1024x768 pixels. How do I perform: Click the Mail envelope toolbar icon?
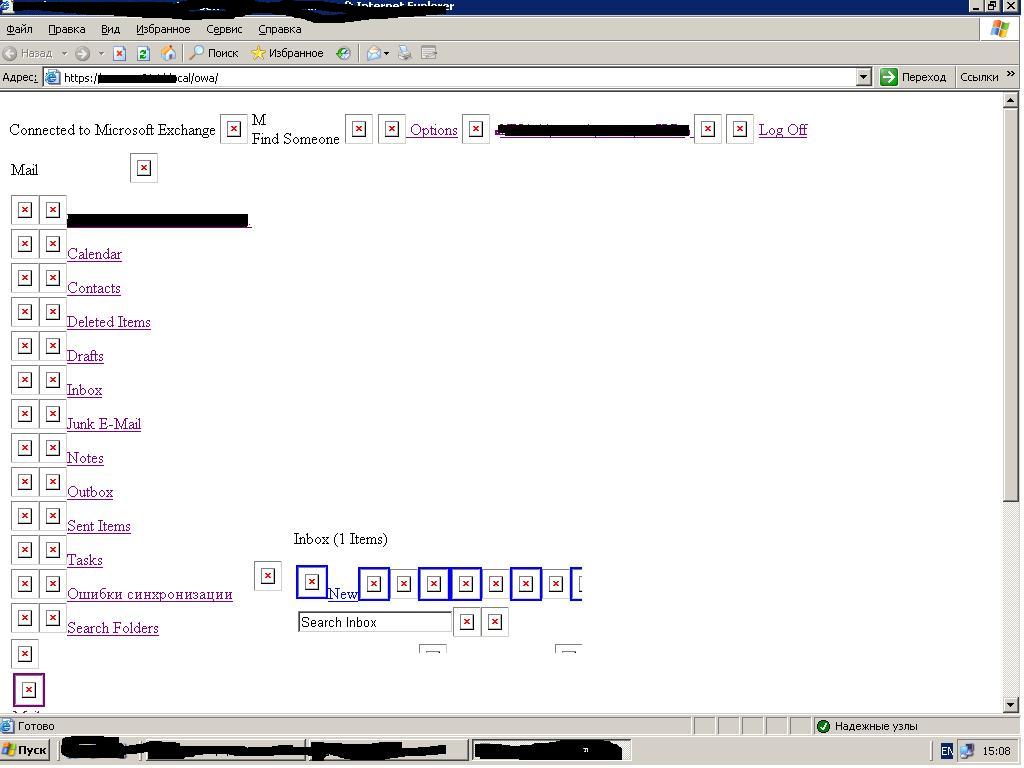click(374, 54)
